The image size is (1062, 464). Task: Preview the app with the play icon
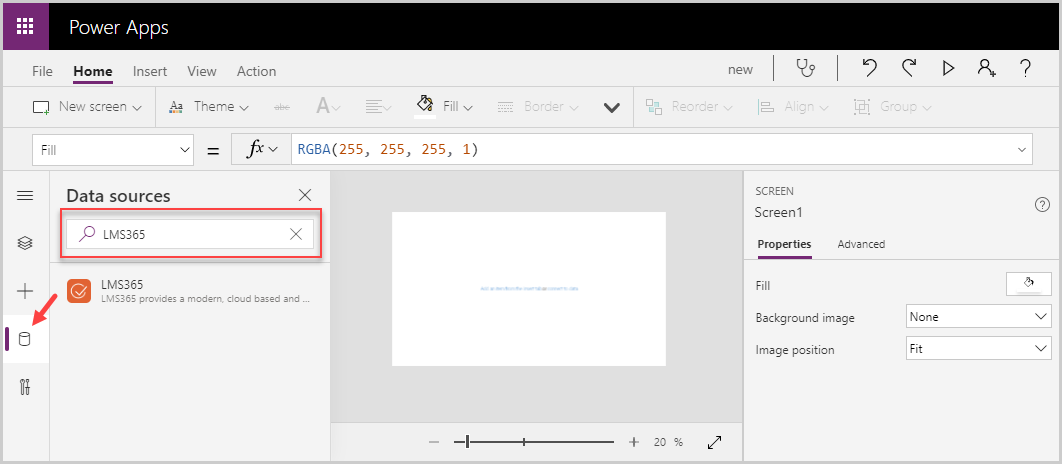pyautogui.click(x=948, y=68)
